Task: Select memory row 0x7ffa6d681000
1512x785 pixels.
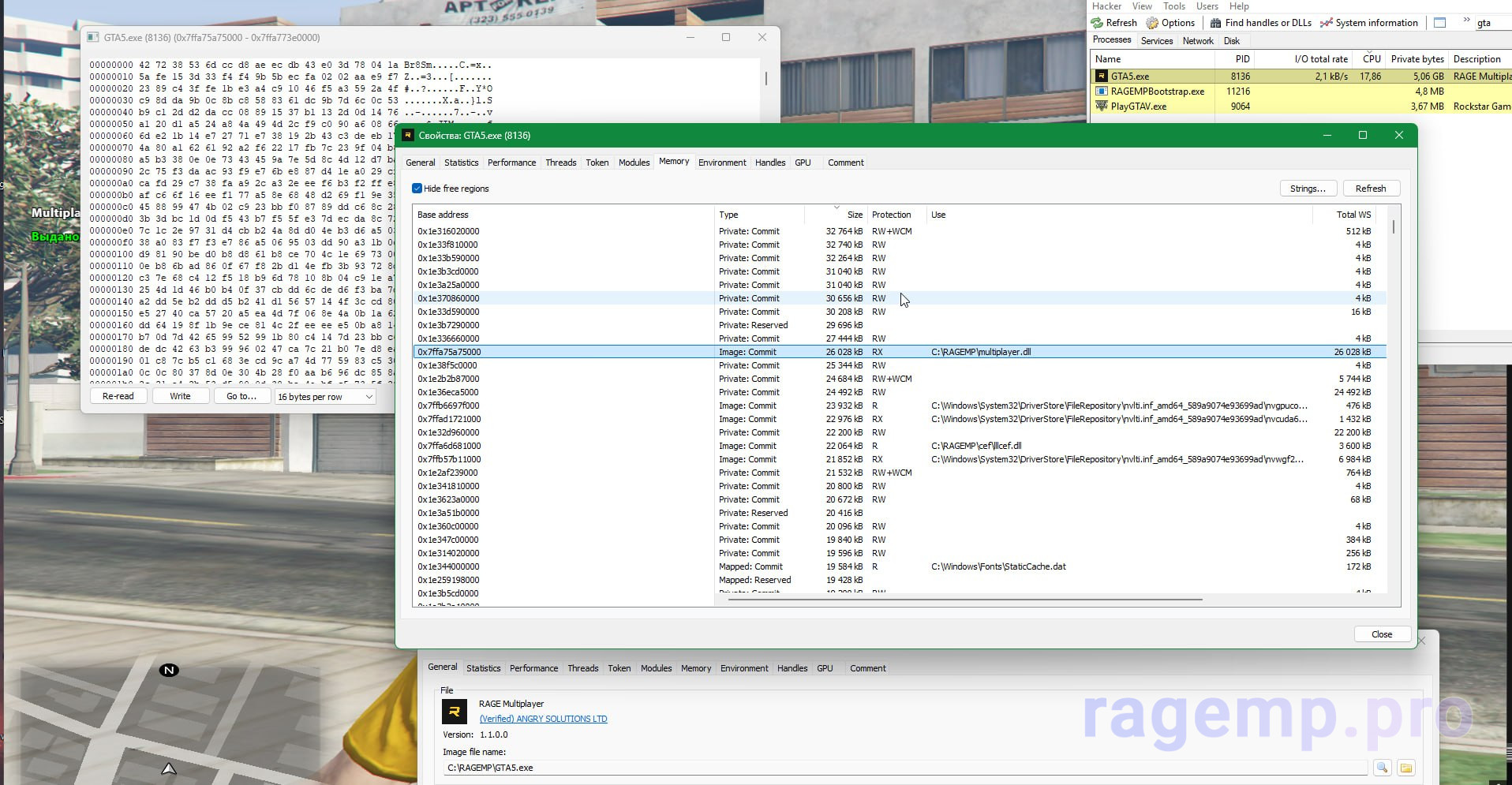Action: [900, 446]
